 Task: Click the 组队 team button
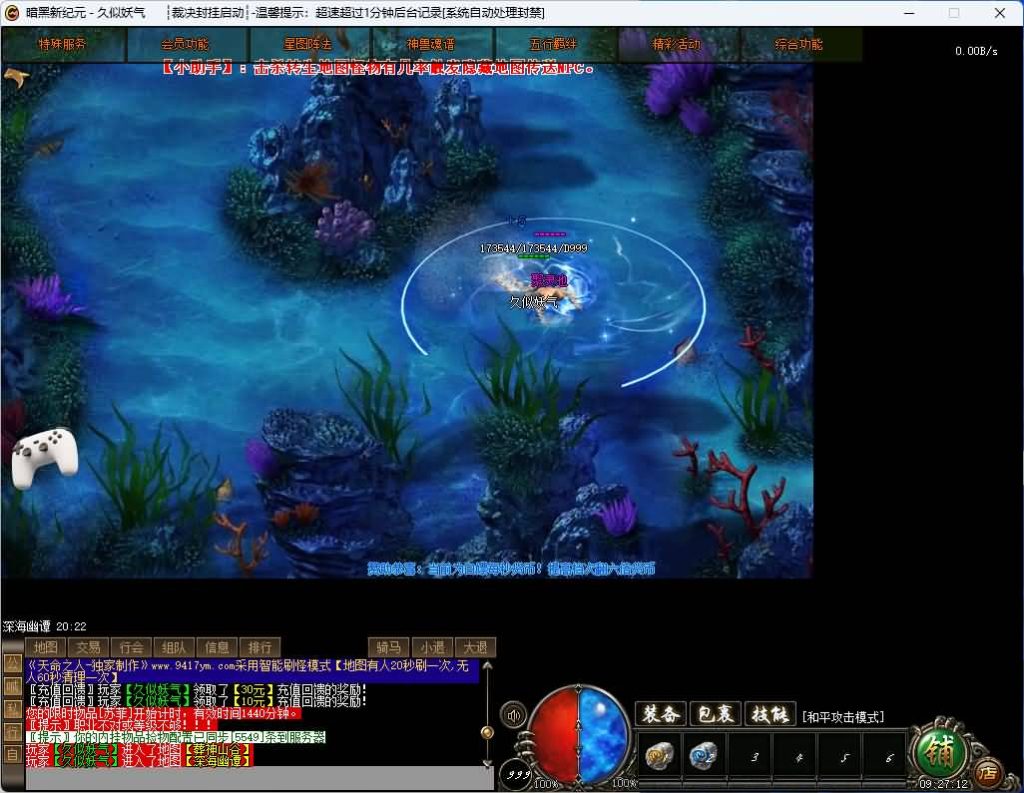click(174, 647)
